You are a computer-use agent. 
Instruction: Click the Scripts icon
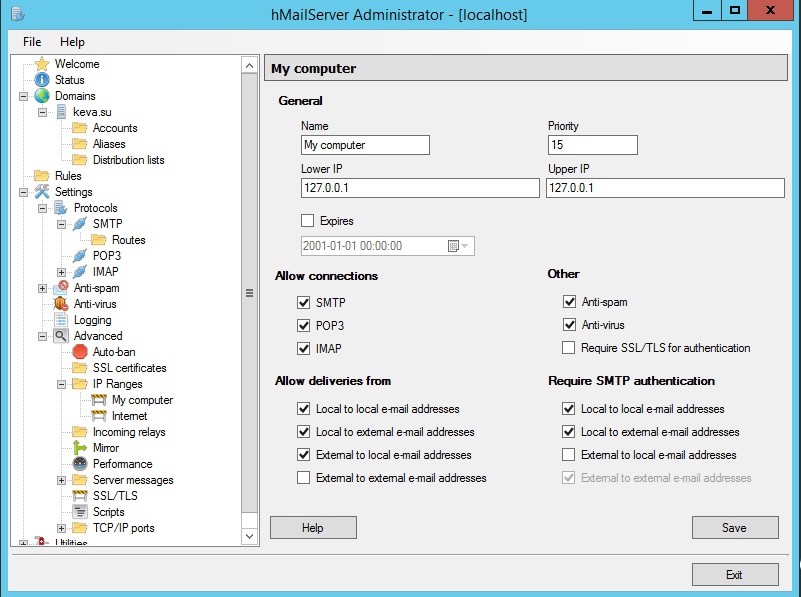pyautogui.click(x=80, y=512)
